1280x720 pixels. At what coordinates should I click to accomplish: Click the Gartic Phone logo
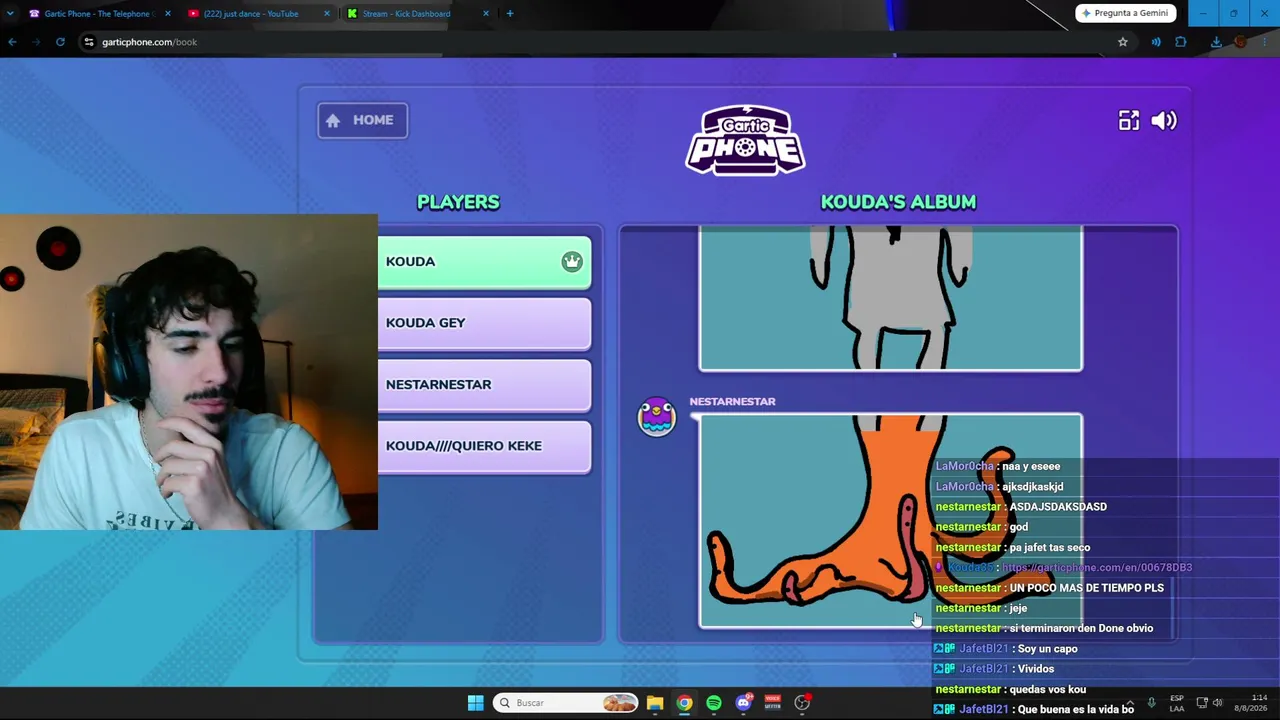coord(745,140)
